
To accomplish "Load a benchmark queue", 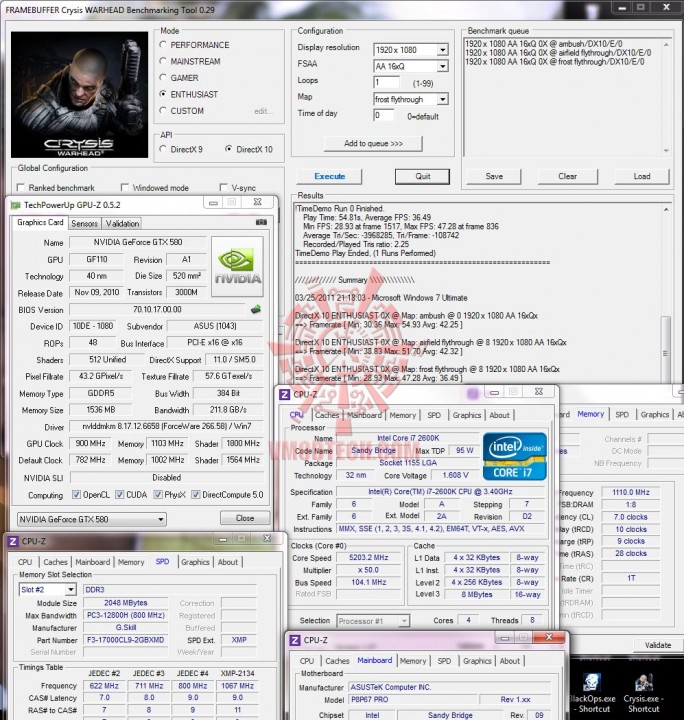I will coord(642,176).
